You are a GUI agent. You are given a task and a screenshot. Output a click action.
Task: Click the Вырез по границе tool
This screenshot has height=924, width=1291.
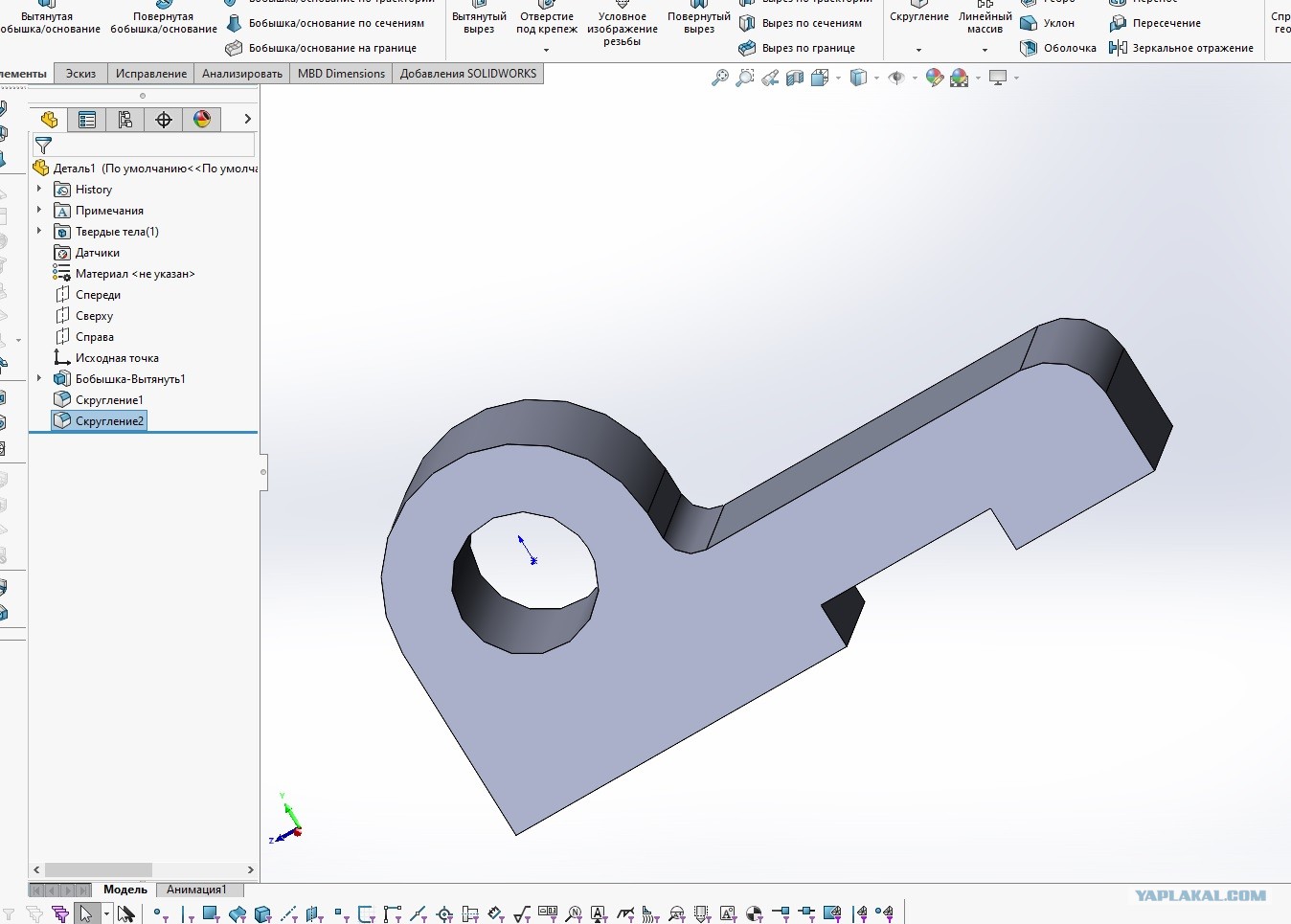click(797, 48)
